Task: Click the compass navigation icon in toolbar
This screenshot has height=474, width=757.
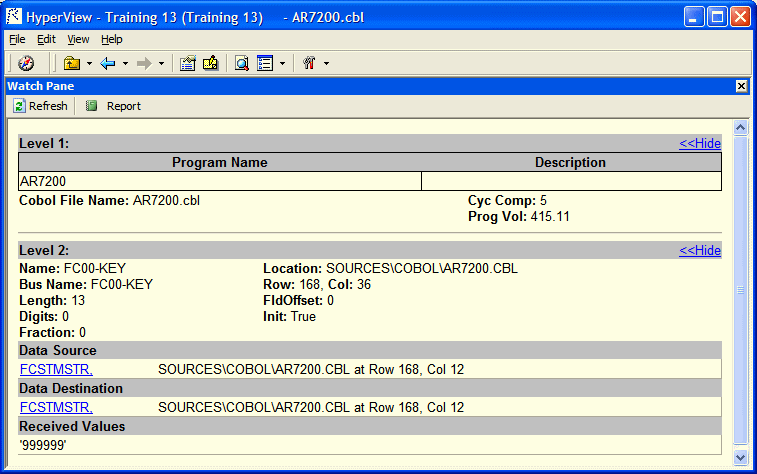Action: pyautogui.click(x=26, y=63)
